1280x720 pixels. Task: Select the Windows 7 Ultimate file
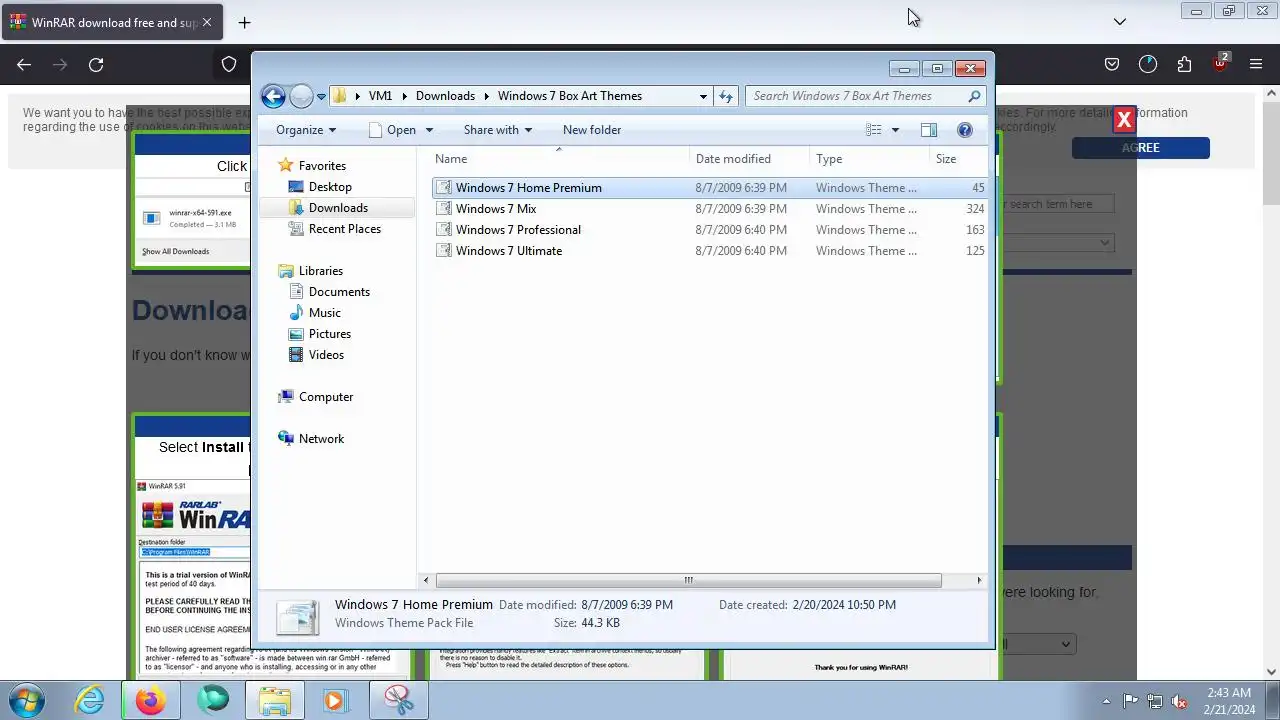[x=710, y=251]
